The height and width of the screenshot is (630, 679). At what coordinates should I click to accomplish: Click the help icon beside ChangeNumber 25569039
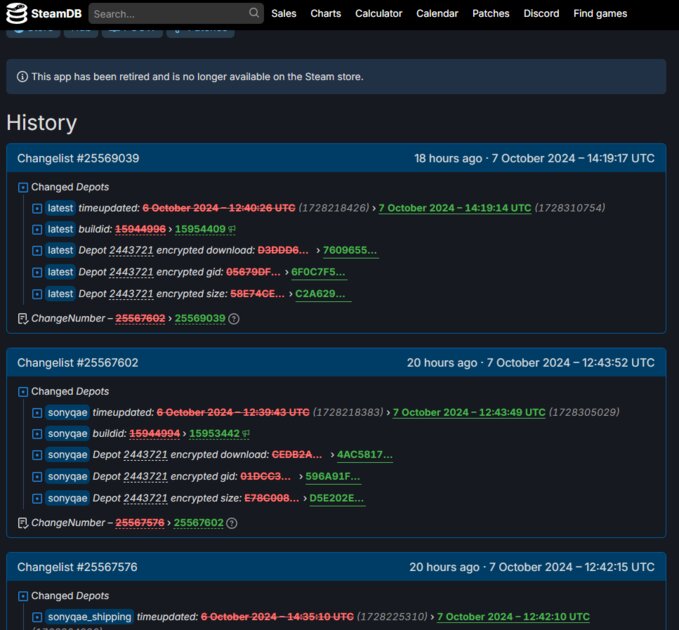(x=234, y=319)
